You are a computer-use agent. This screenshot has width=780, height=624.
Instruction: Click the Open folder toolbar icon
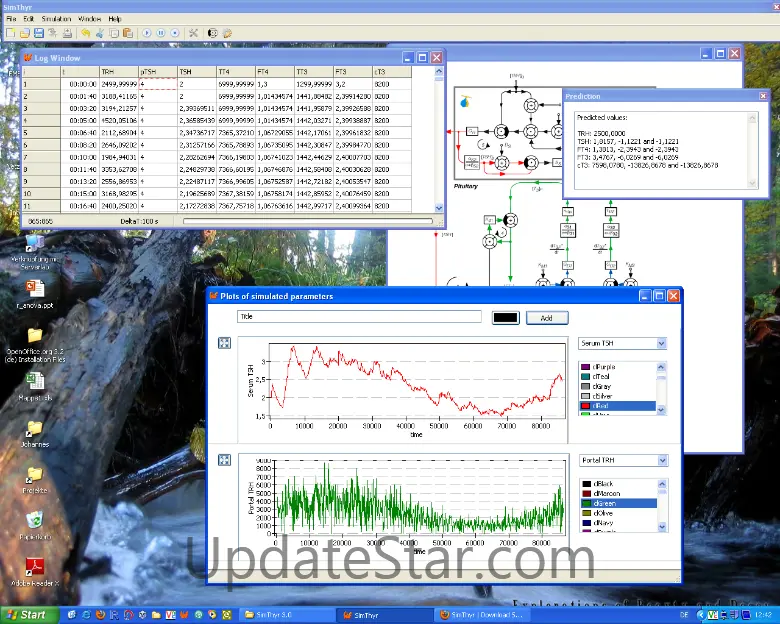click(24, 33)
